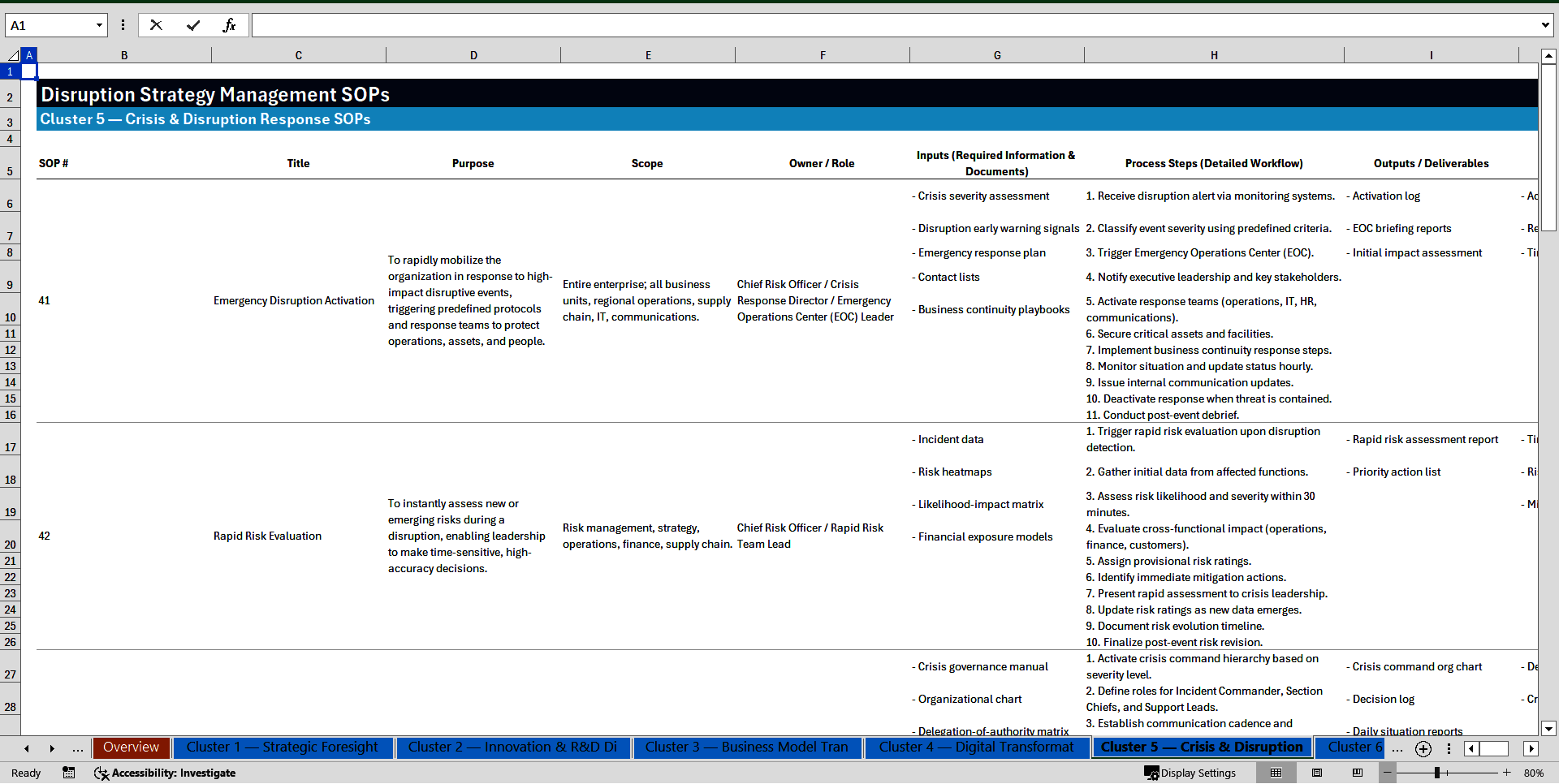This screenshot has height=784, width=1559.
Task: Open the Name Box dropdown arrow
Action: point(98,24)
